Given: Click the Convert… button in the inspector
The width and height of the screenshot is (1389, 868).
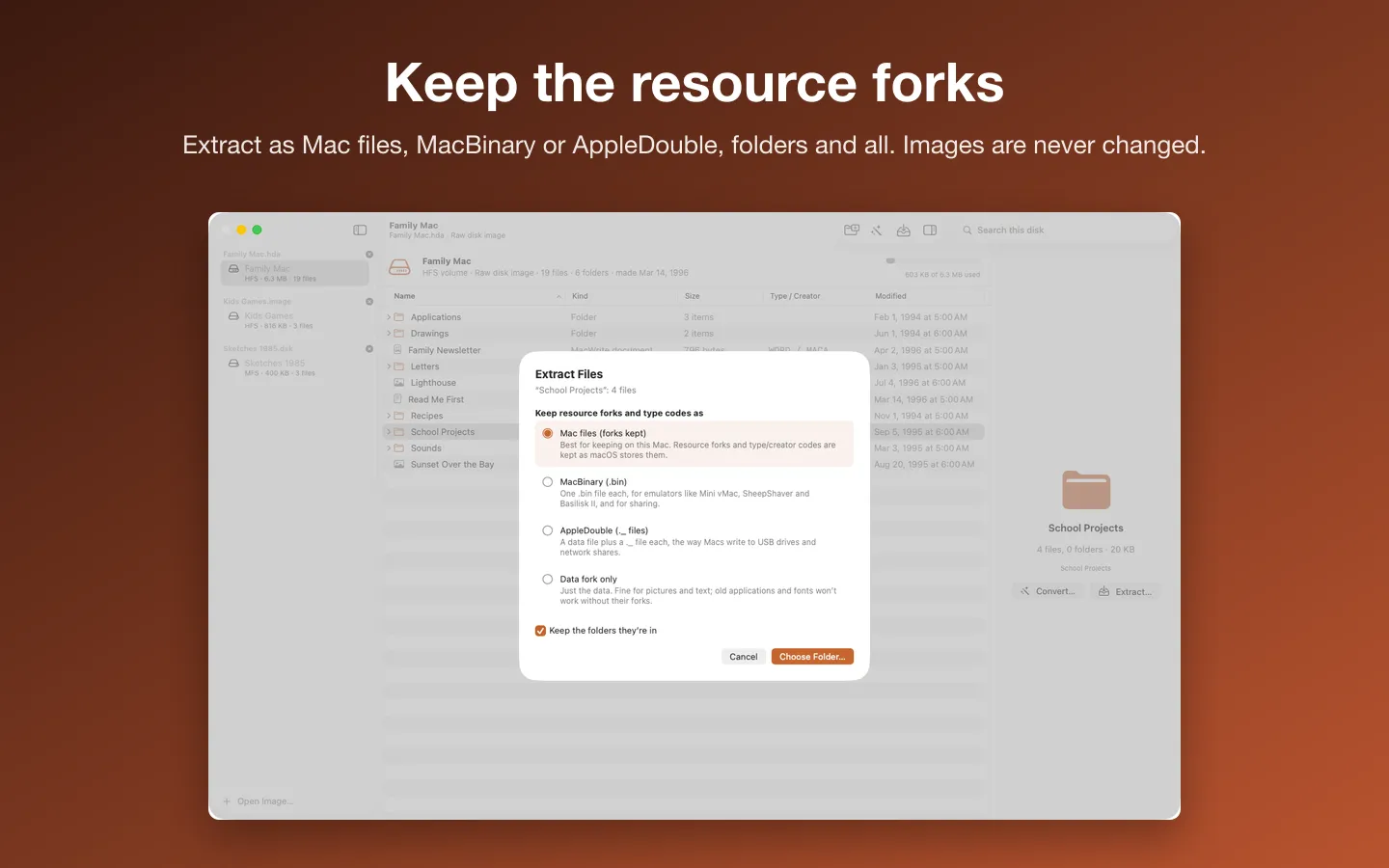Looking at the screenshot, I should (1048, 591).
